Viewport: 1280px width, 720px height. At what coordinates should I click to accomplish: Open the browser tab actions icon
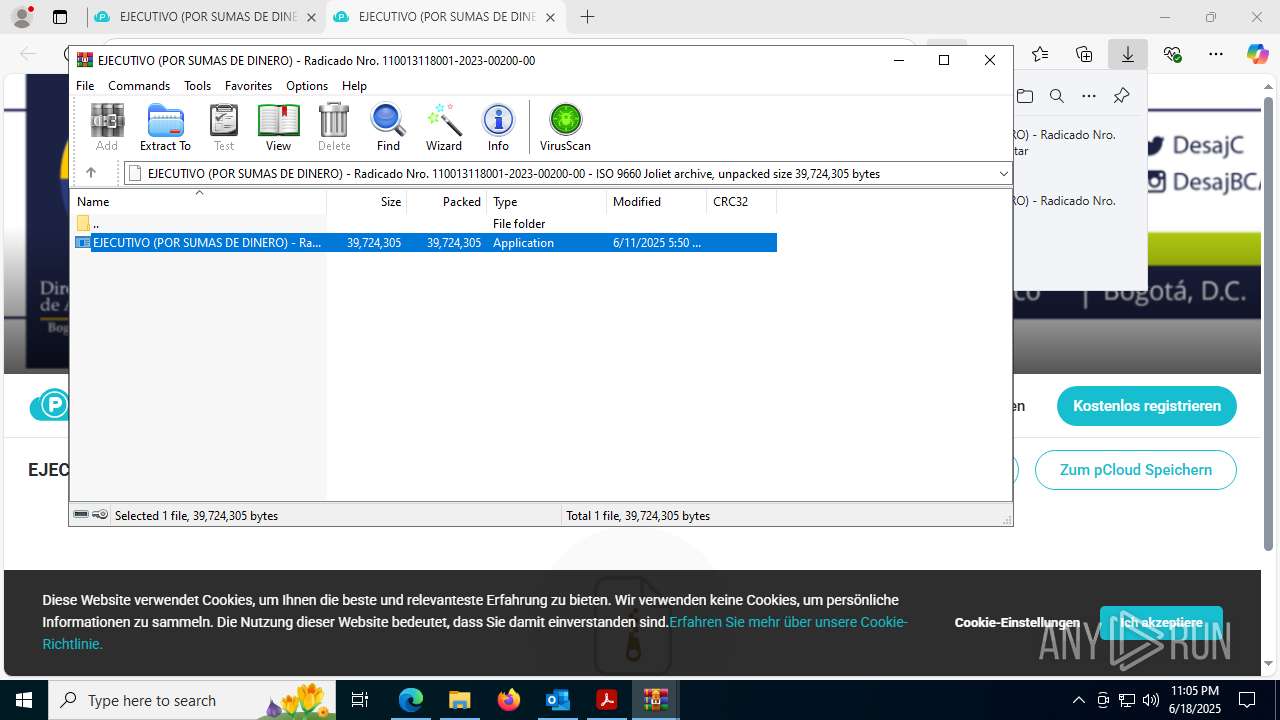tap(59, 17)
